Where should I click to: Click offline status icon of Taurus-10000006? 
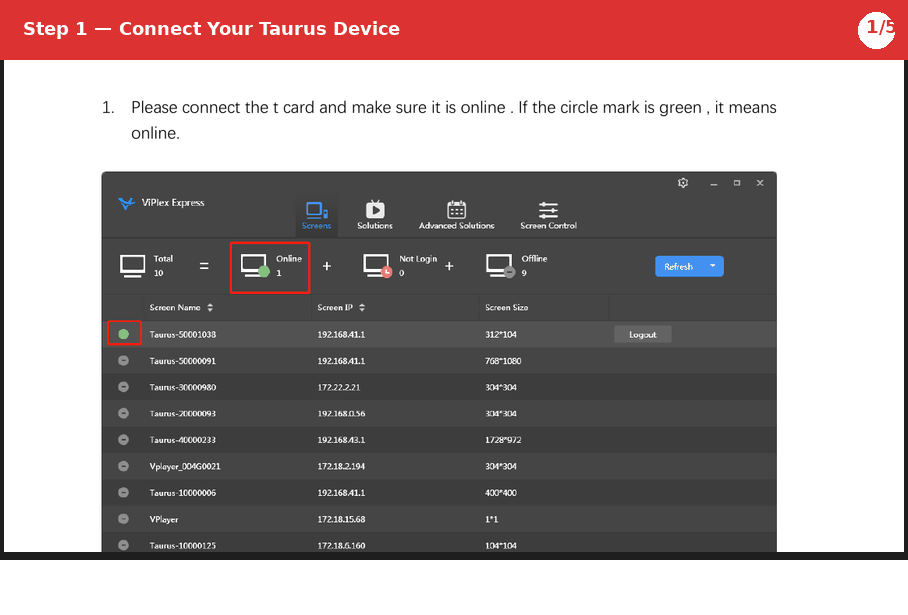(123, 492)
